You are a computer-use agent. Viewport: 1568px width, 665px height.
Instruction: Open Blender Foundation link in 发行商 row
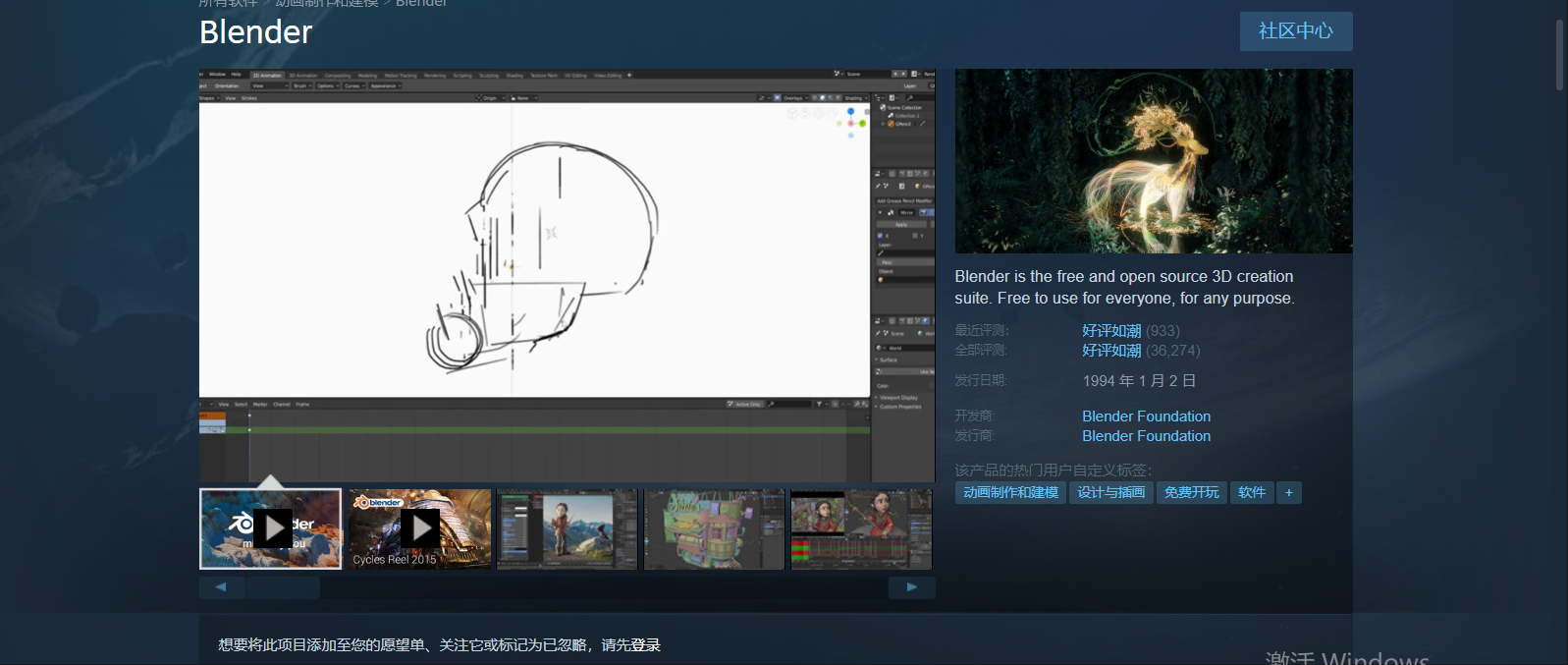[x=1146, y=436]
